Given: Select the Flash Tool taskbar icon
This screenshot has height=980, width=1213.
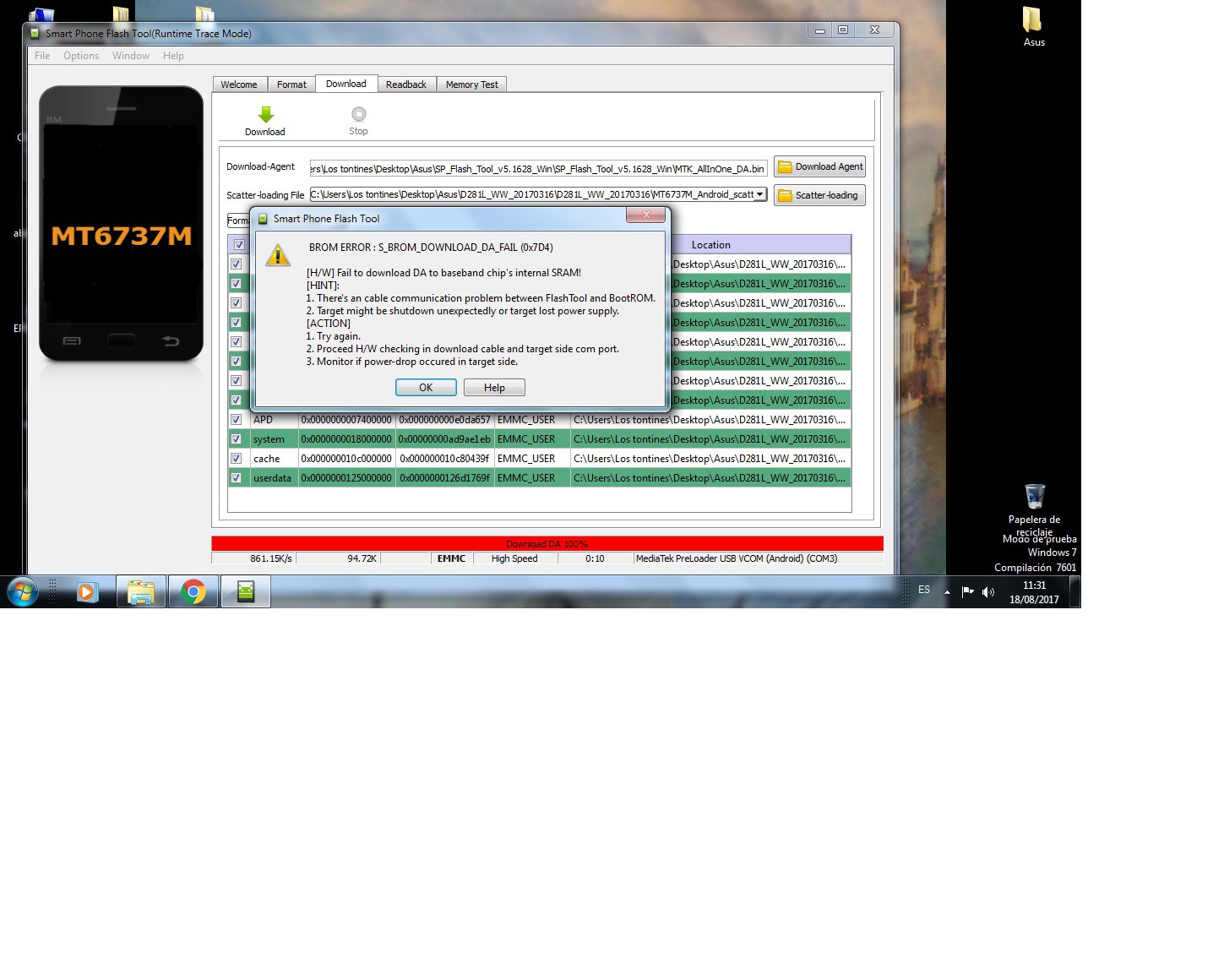Looking at the screenshot, I should coord(246,592).
